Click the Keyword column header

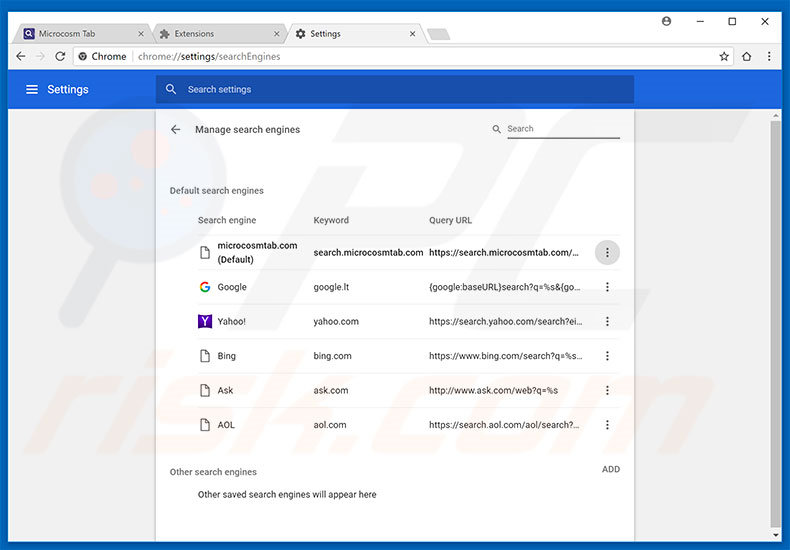[331, 220]
